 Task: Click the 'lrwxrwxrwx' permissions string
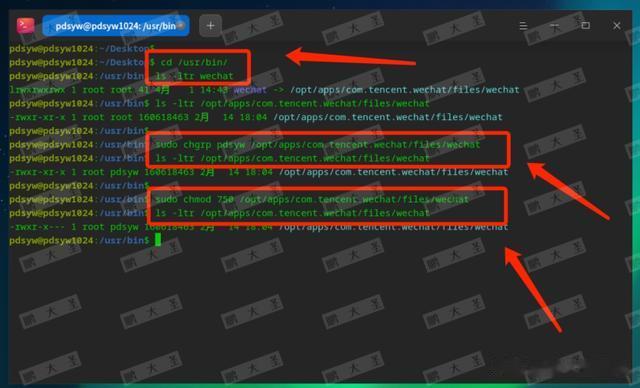pyautogui.click(x=37, y=90)
